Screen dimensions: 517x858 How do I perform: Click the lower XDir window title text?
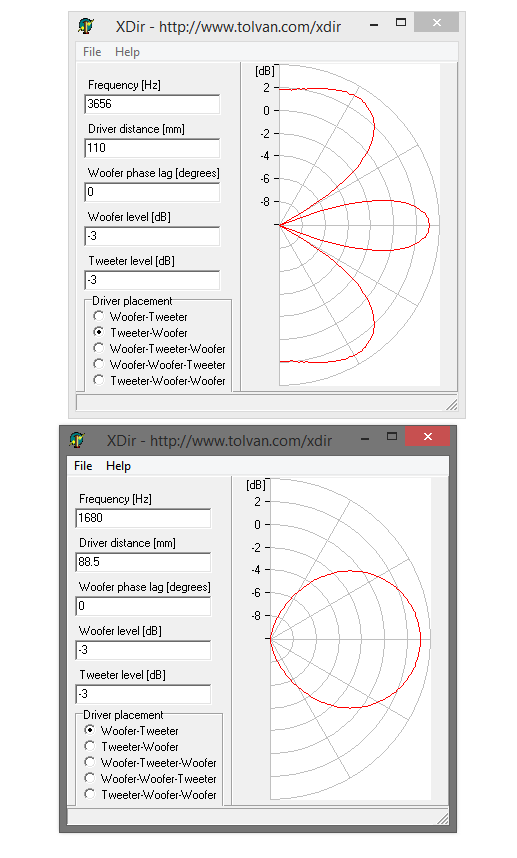[219, 440]
